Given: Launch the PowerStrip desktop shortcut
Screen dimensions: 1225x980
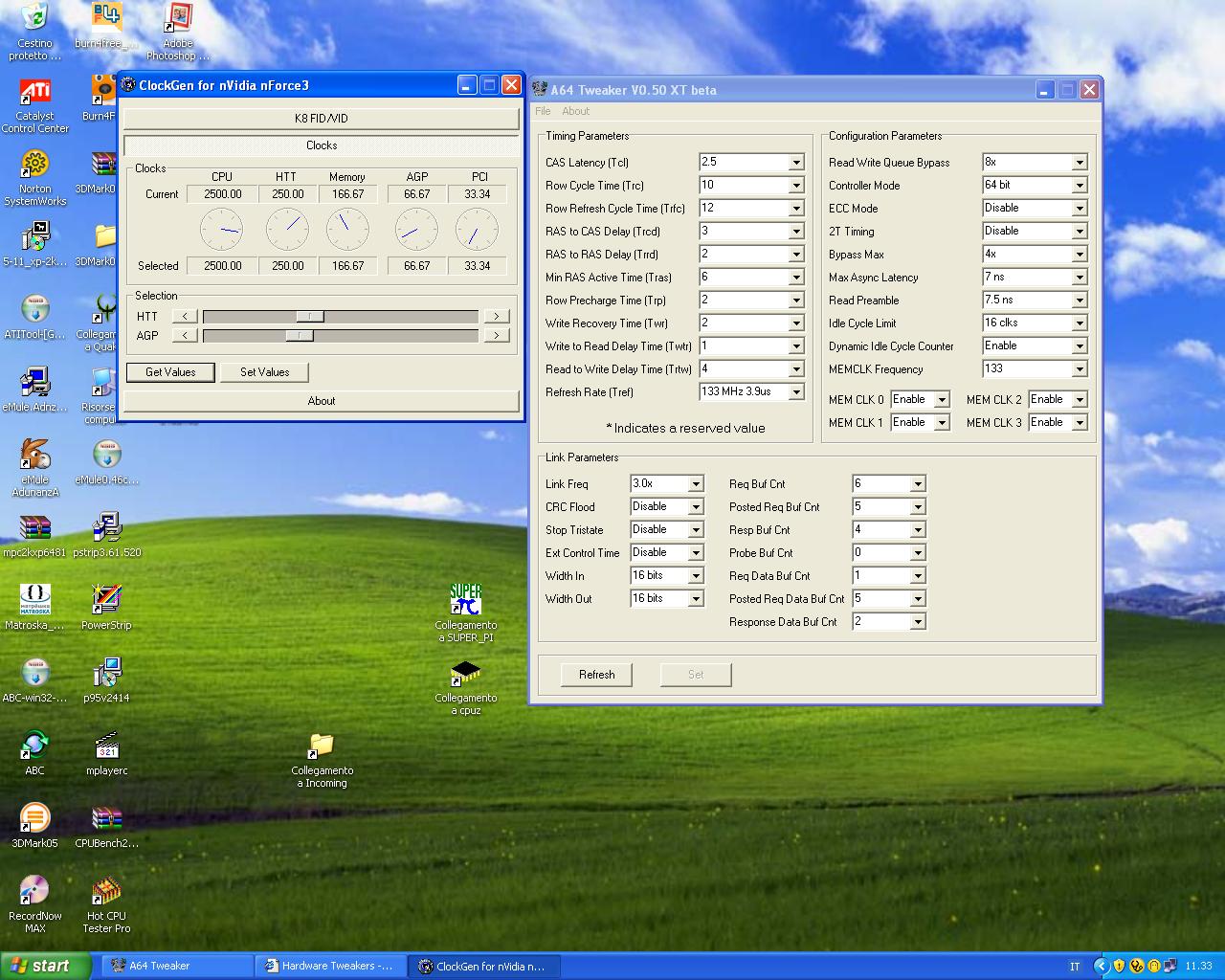Looking at the screenshot, I should tap(106, 600).
